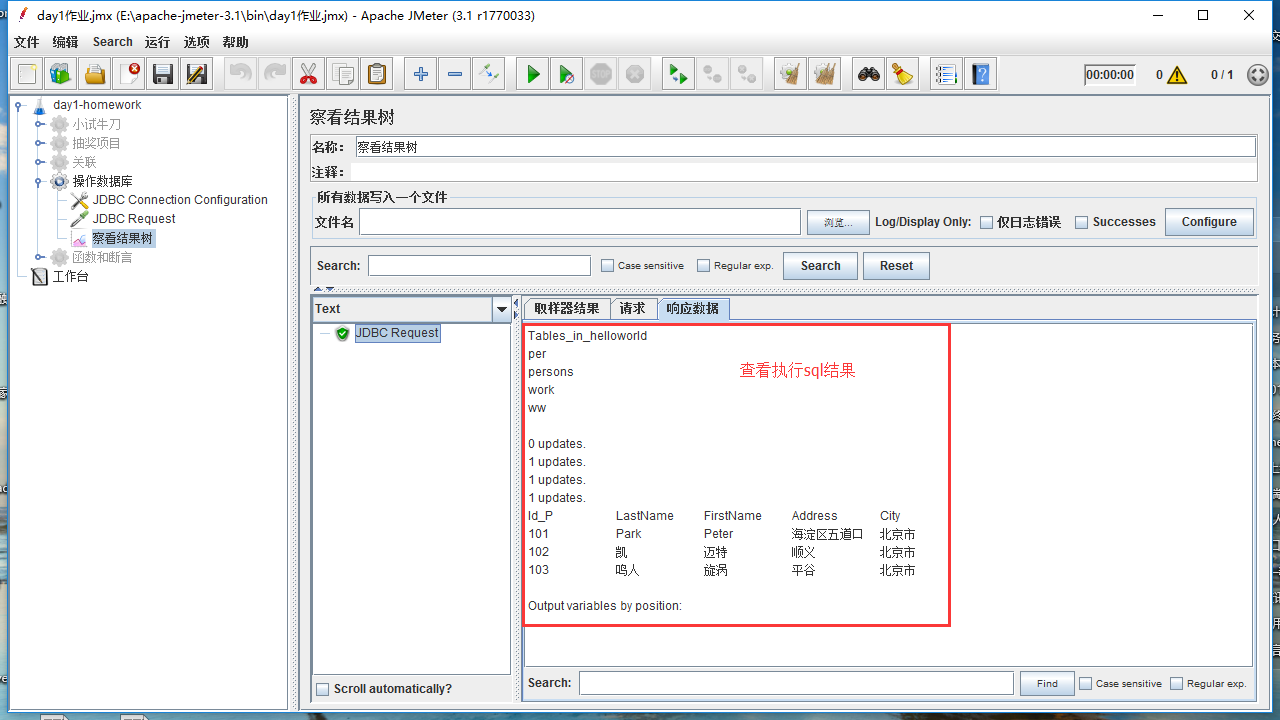Viewport: 1280px width, 720px height.
Task: Click the Save test plan floppy icon
Action: 162,74
